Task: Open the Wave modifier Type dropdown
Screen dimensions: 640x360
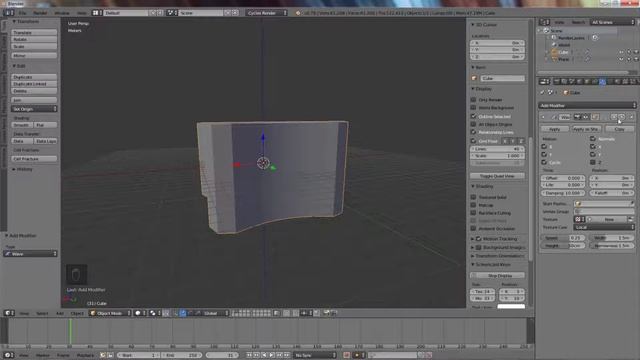Action: 30,253
